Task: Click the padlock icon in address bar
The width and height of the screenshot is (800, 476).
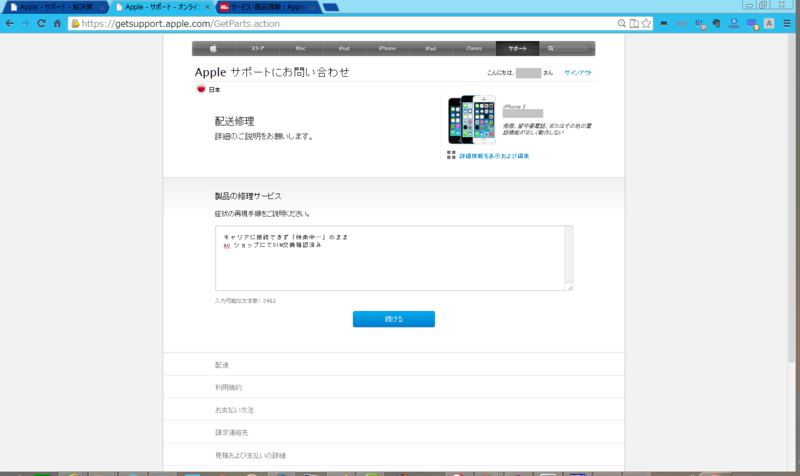Action: coord(75,23)
